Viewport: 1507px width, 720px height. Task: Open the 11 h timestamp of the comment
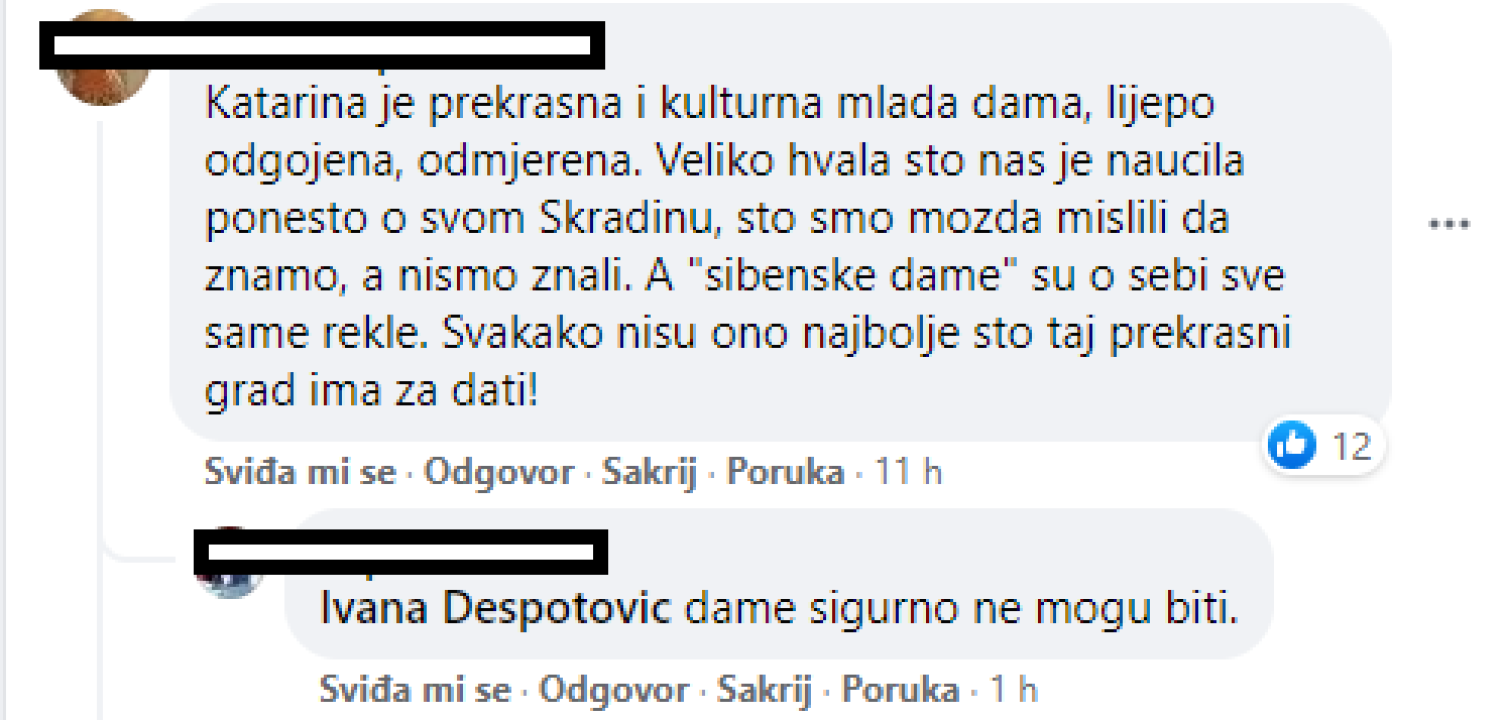[x=910, y=471]
